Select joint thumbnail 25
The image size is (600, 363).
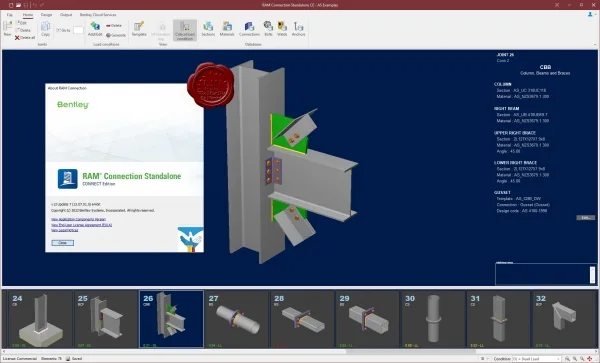click(x=106, y=319)
